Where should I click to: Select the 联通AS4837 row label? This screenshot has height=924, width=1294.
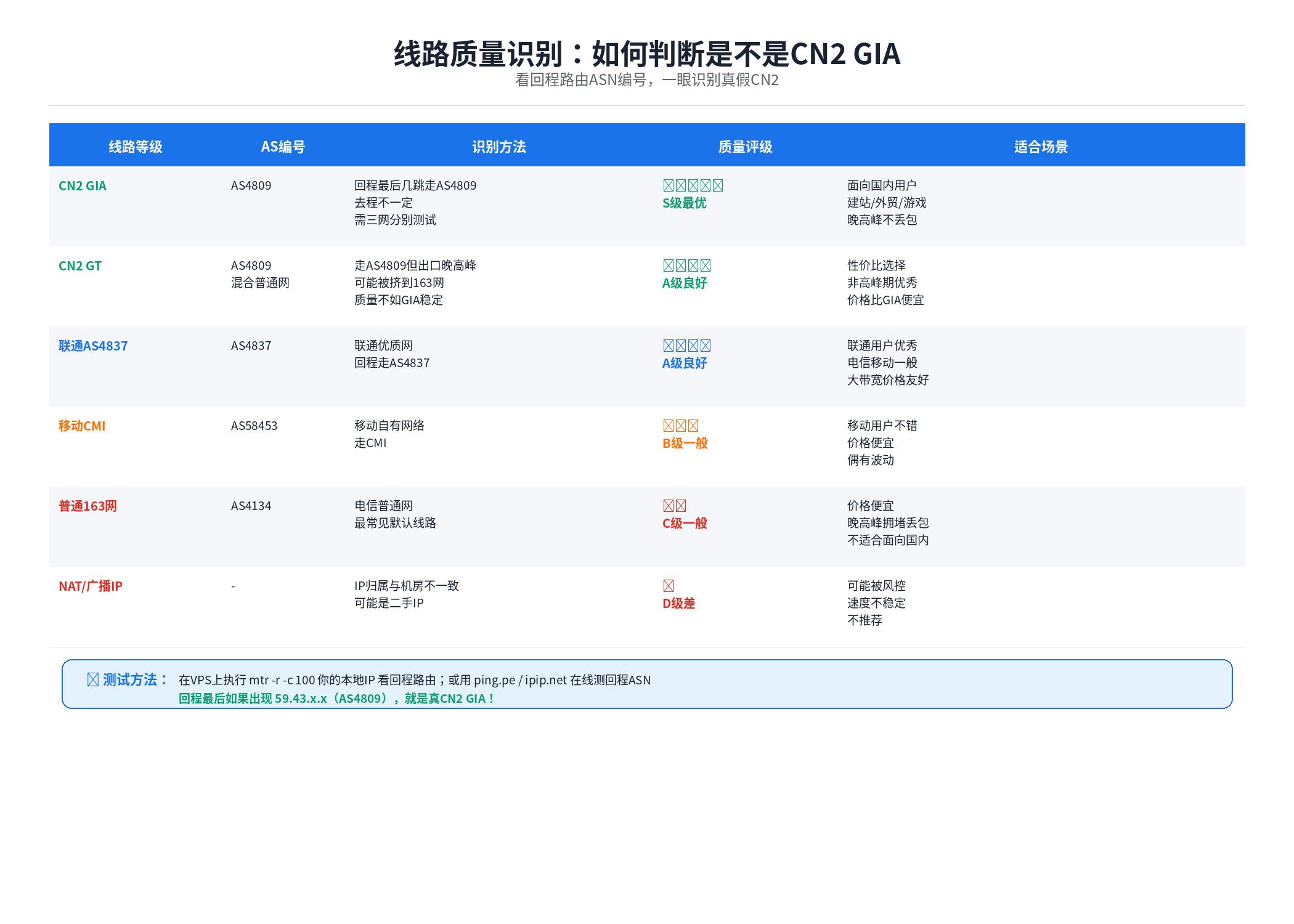[x=93, y=346]
